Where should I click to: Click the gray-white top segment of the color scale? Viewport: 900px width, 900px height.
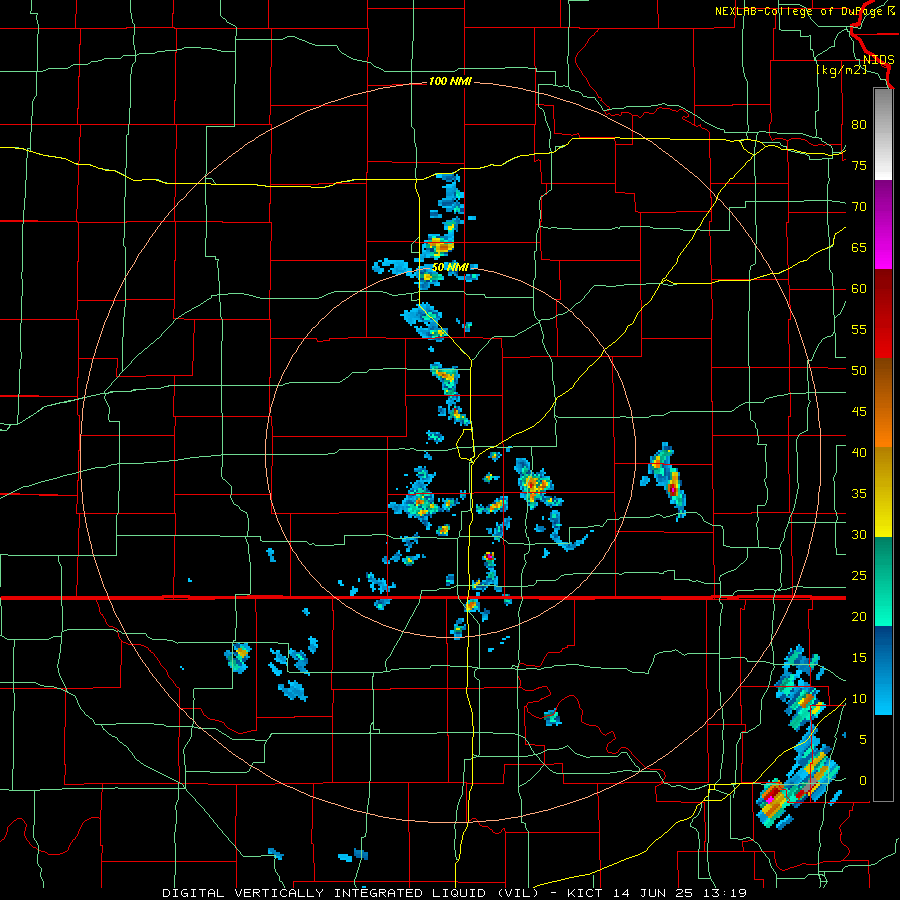click(883, 134)
